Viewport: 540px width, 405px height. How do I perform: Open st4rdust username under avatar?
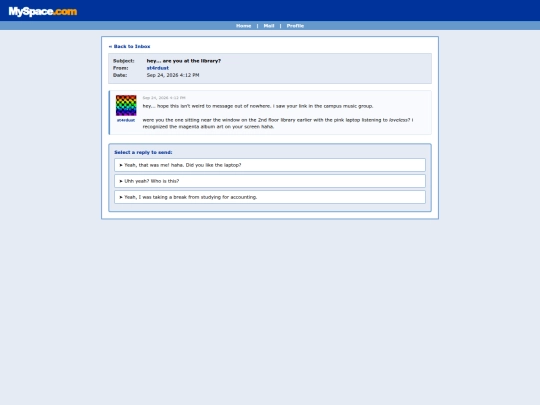point(126,120)
